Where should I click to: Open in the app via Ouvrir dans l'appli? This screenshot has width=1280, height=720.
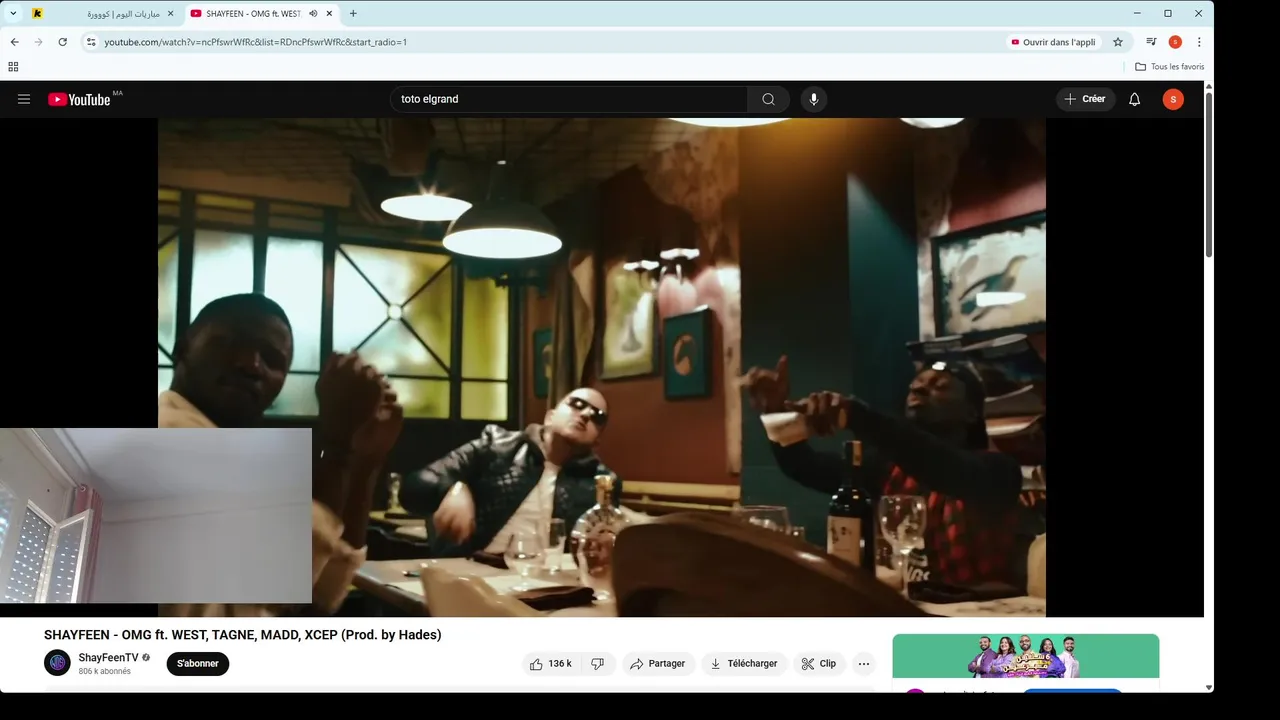1053,42
